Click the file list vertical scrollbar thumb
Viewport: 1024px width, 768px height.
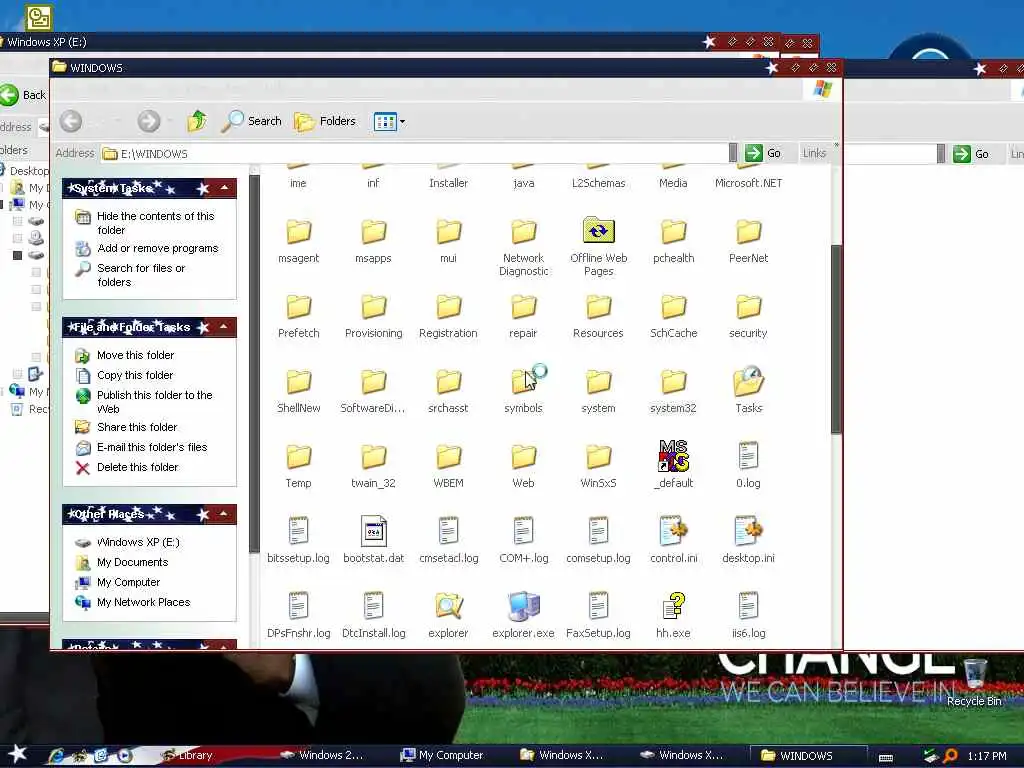tap(836, 339)
